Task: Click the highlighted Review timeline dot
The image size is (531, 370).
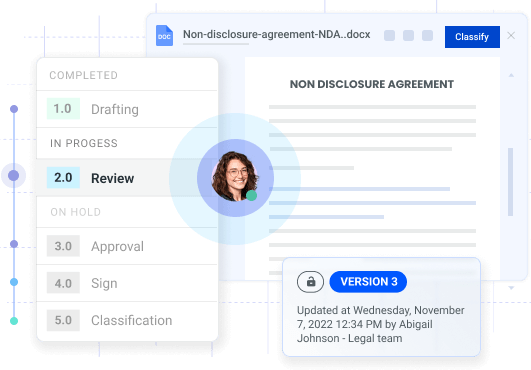Action: click(14, 175)
